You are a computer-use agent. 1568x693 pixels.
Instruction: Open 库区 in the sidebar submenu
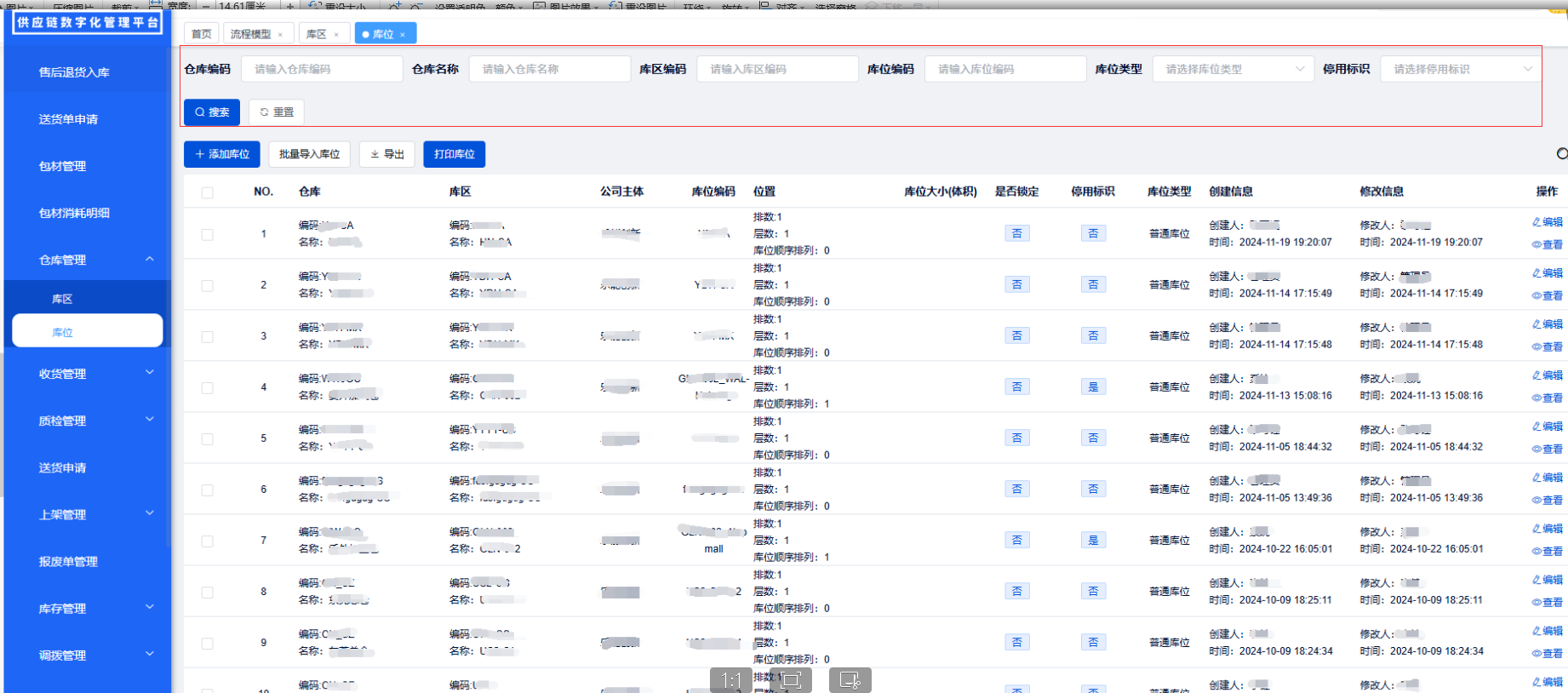(x=62, y=299)
